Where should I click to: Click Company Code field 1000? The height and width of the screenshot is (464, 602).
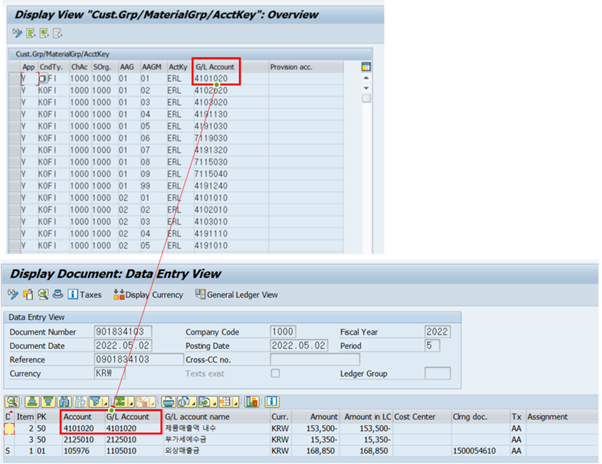pyautogui.click(x=283, y=332)
